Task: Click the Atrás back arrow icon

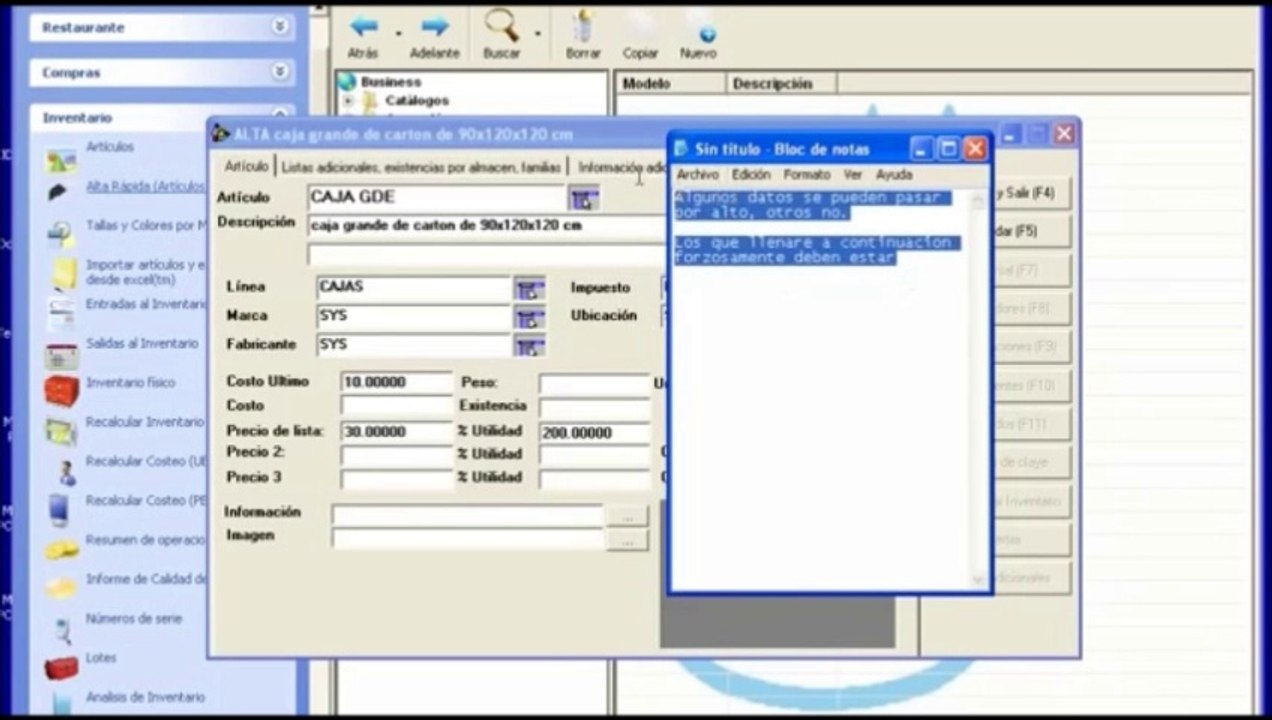Action: (x=363, y=25)
